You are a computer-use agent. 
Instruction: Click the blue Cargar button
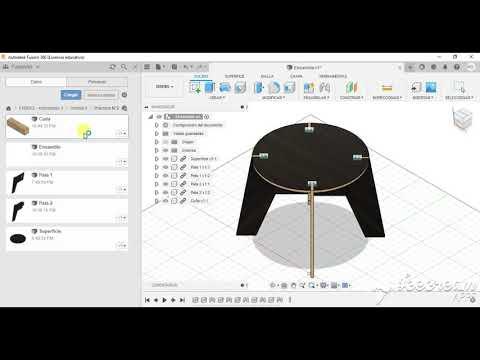click(71, 95)
